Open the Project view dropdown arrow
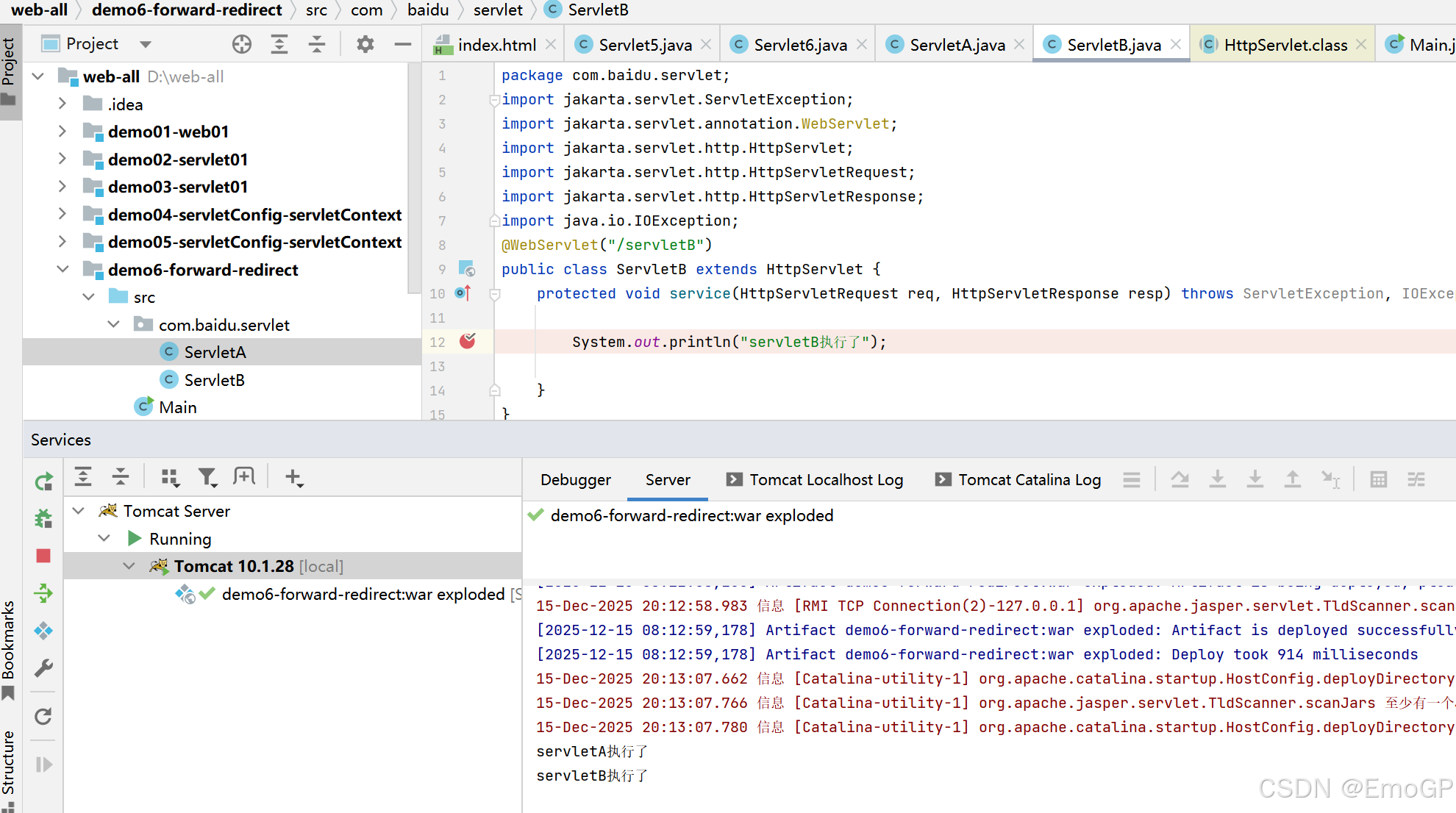This screenshot has width=1456, height=813. pyautogui.click(x=146, y=44)
